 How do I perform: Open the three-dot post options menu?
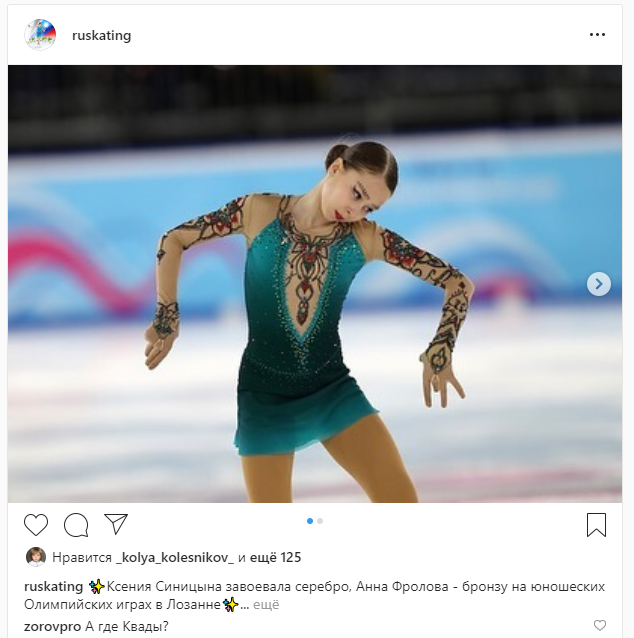pyautogui.click(x=597, y=35)
